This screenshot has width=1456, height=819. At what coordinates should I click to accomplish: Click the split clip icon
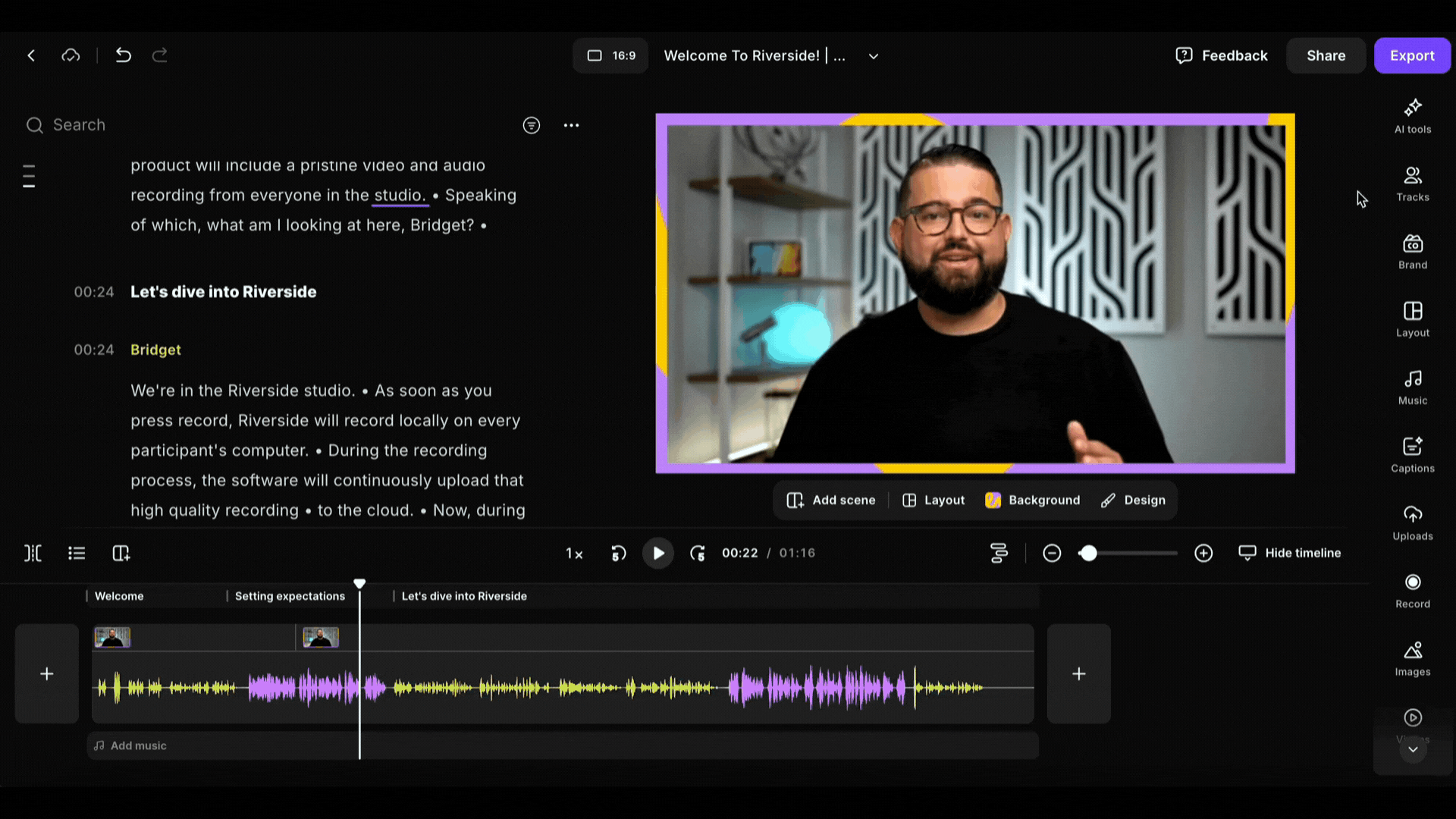(x=33, y=553)
